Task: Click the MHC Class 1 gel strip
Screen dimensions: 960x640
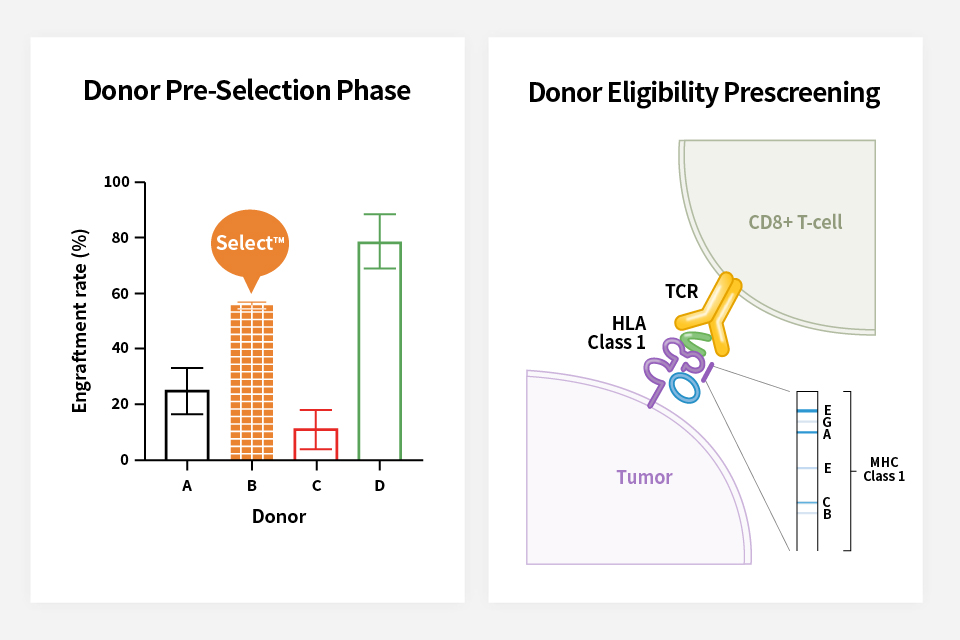Action: 807,470
